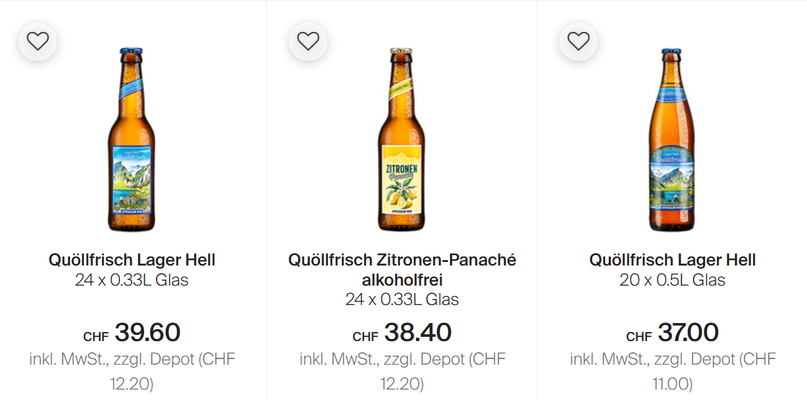This screenshot has width=807, height=400.
Task: Open the Lager Hell title above 20 x 0.5L
Action: pos(672,260)
